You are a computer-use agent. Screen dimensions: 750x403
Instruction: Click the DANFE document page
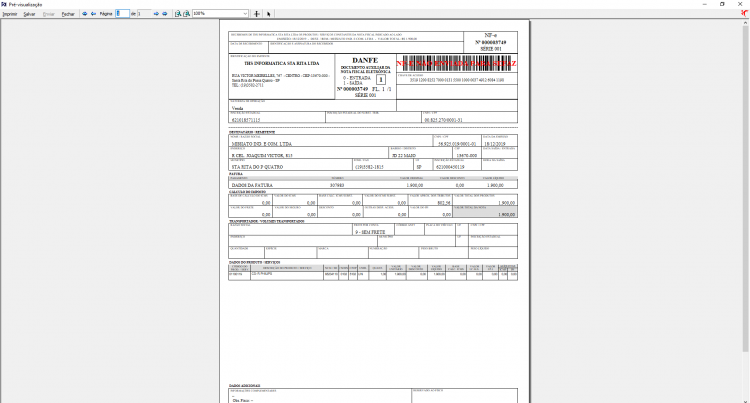tap(374, 211)
